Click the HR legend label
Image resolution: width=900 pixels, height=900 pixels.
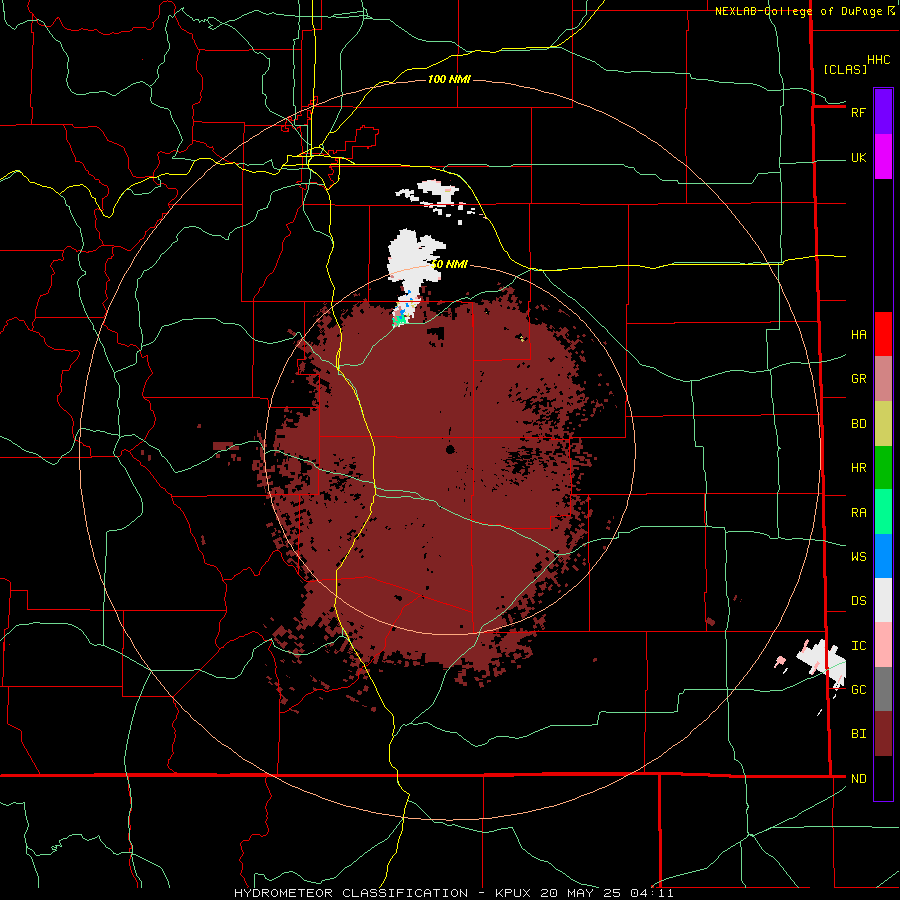tap(858, 468)
